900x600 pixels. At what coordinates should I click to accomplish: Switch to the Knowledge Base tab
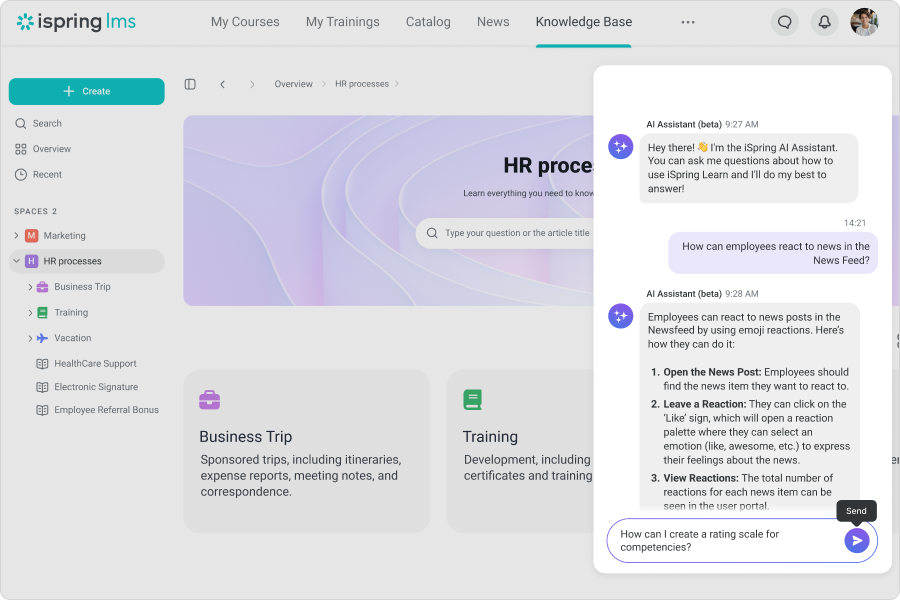583,21
